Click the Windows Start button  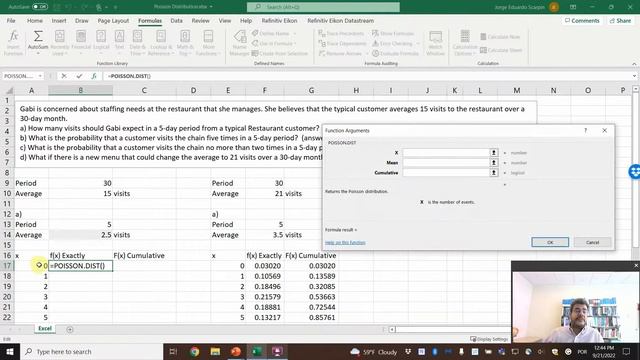coord(9,351)
